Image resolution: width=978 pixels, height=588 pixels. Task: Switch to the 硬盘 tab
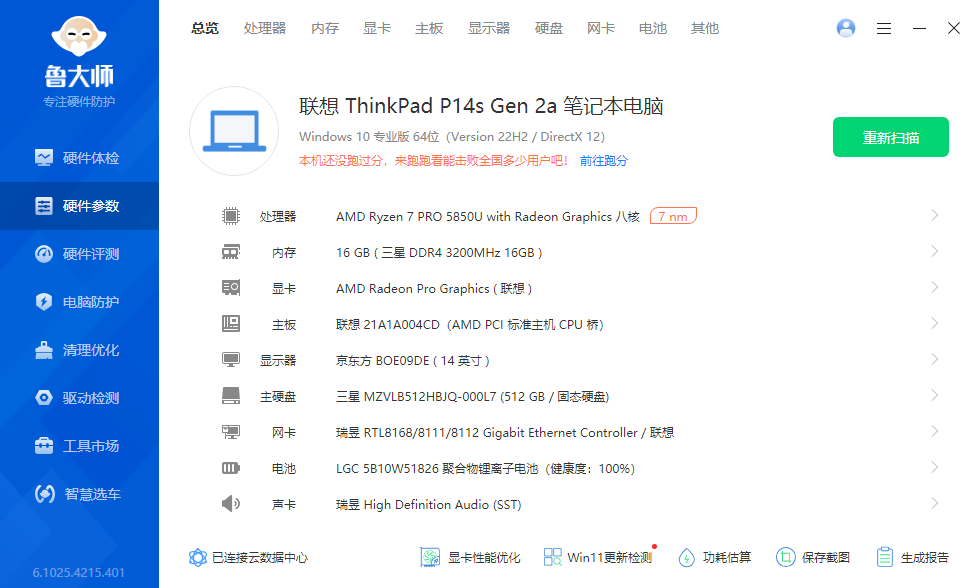549,28
